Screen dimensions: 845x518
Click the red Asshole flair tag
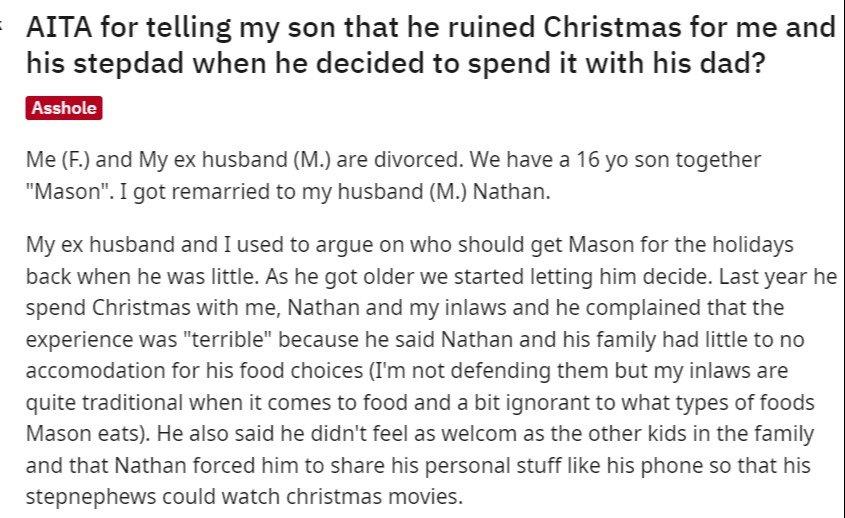click(64, 108)
